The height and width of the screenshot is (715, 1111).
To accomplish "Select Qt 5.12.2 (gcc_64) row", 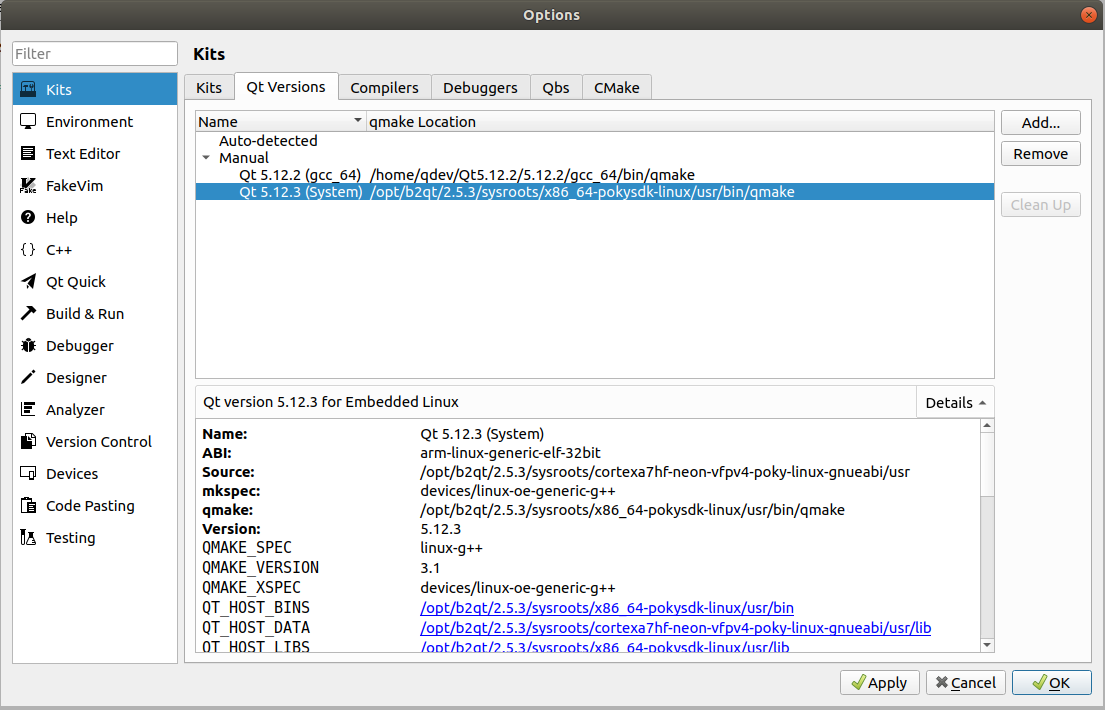I will click(x=595, y=175).
